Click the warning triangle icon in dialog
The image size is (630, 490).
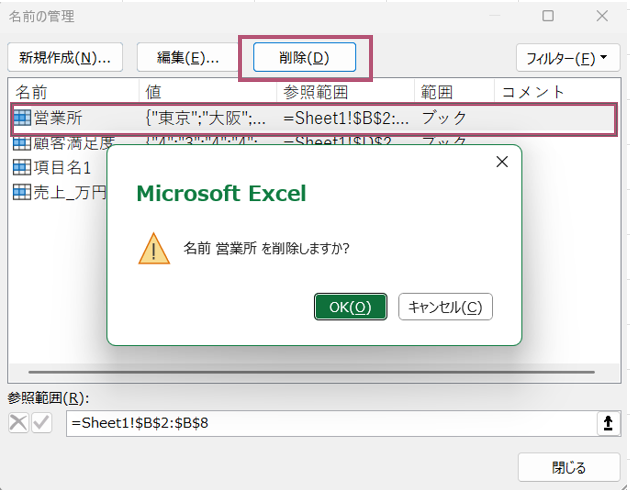pos(154,249)
